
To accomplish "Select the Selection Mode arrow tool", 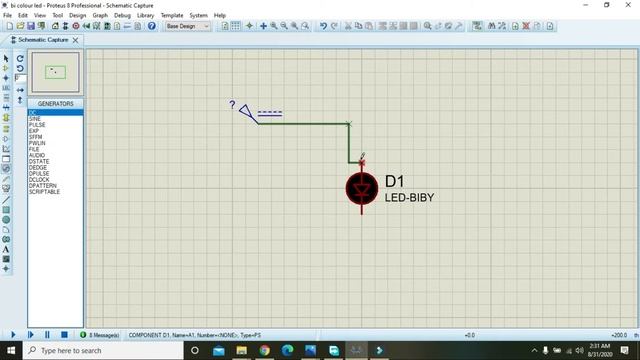I will click(6, 58).
